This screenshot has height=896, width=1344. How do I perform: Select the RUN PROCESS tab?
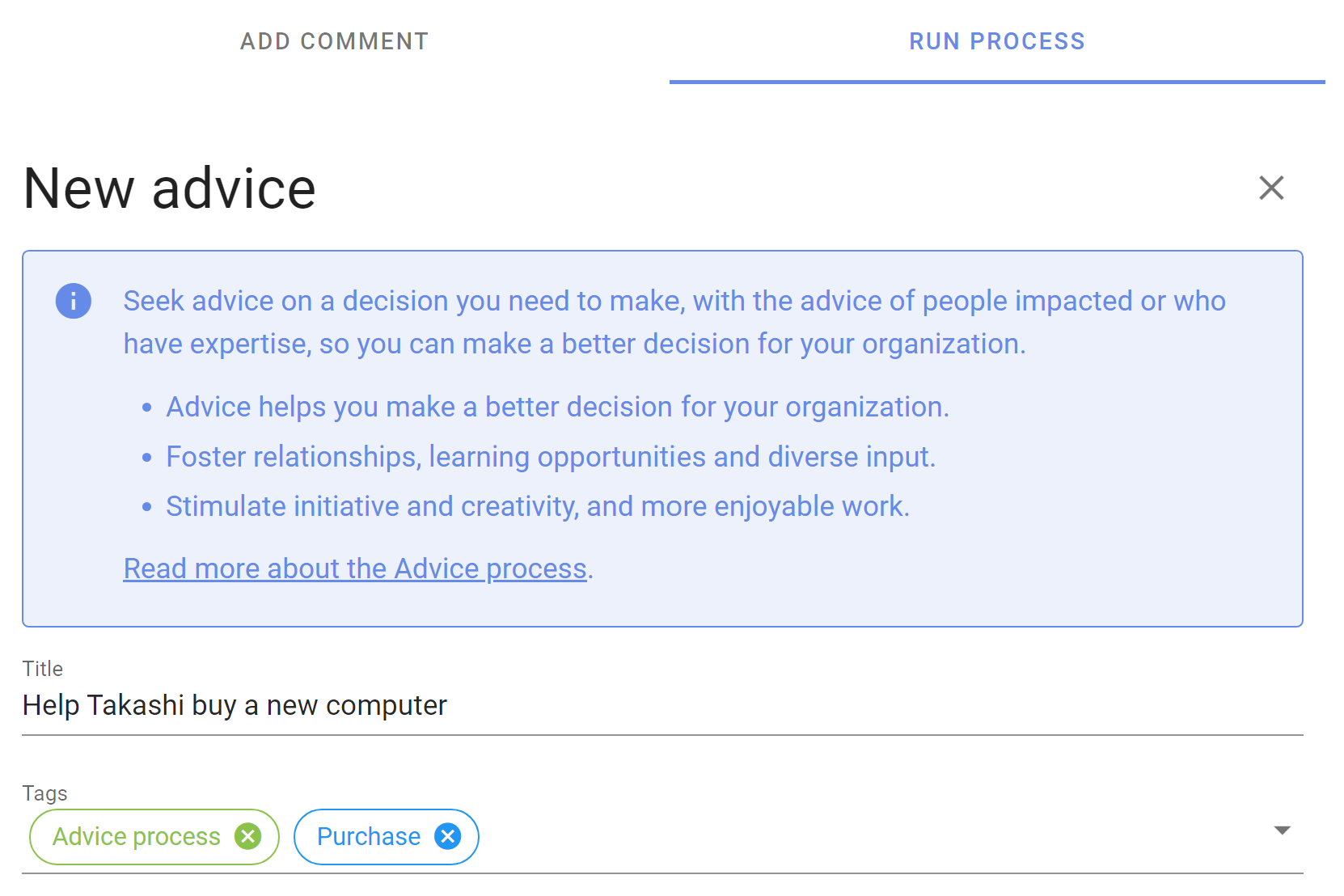997,41
